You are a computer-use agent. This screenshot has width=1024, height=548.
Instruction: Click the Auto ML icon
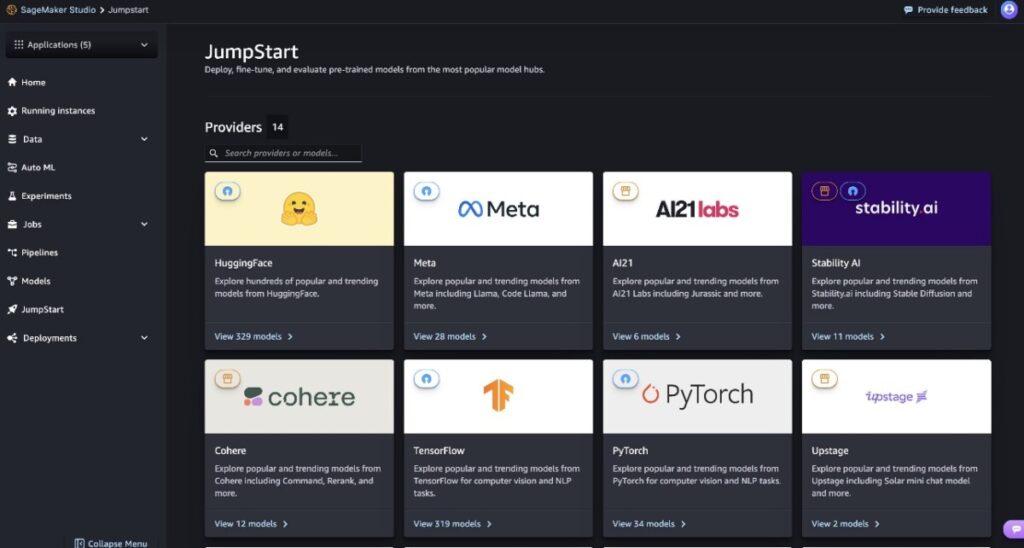tap(12, 168)
